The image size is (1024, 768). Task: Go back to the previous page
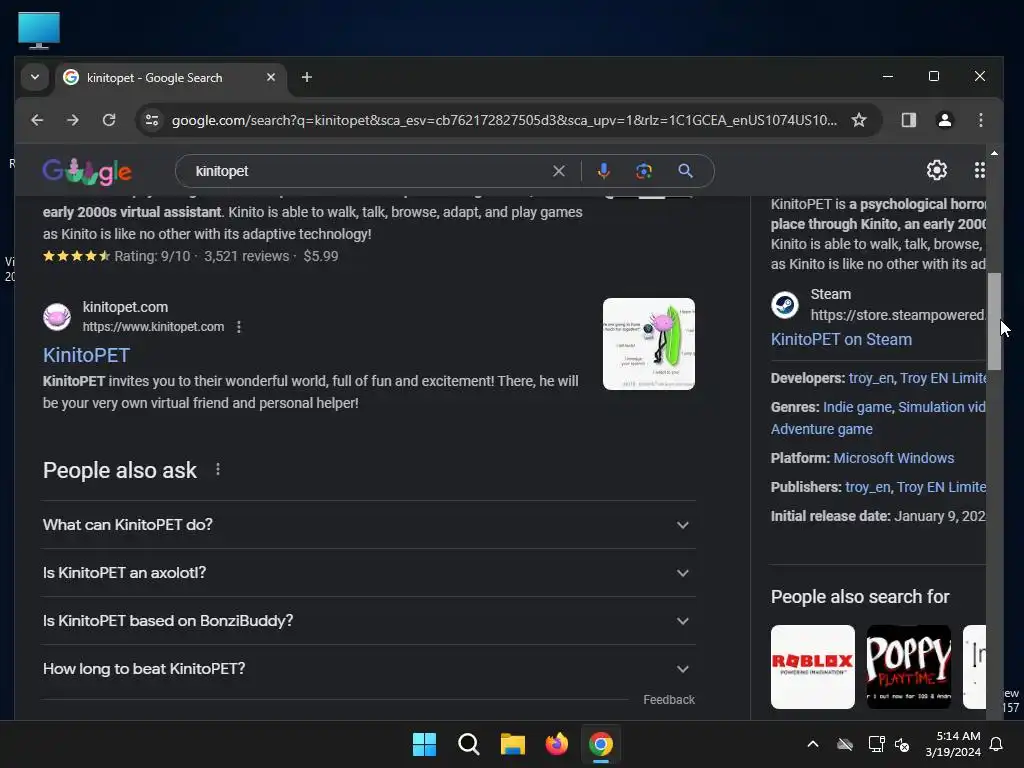click(x=37, y=120)
